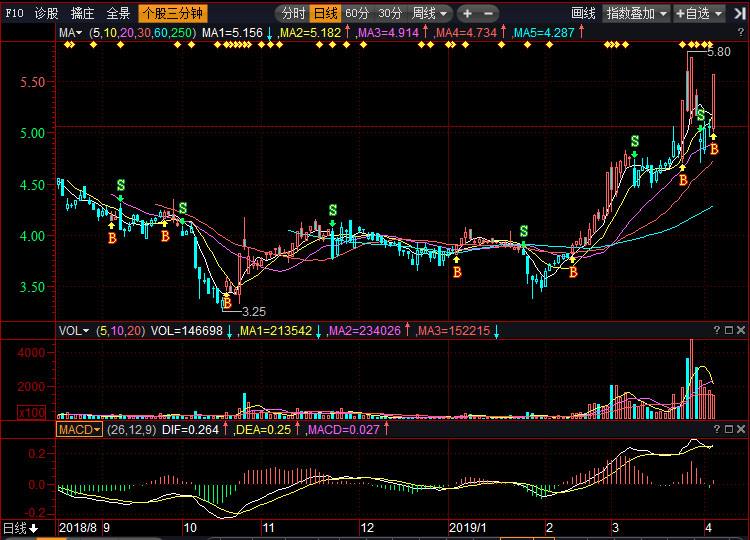Screen dimensions: 750x540
Task: Click the volume MA1=213542 label
Action: [276, 331]
